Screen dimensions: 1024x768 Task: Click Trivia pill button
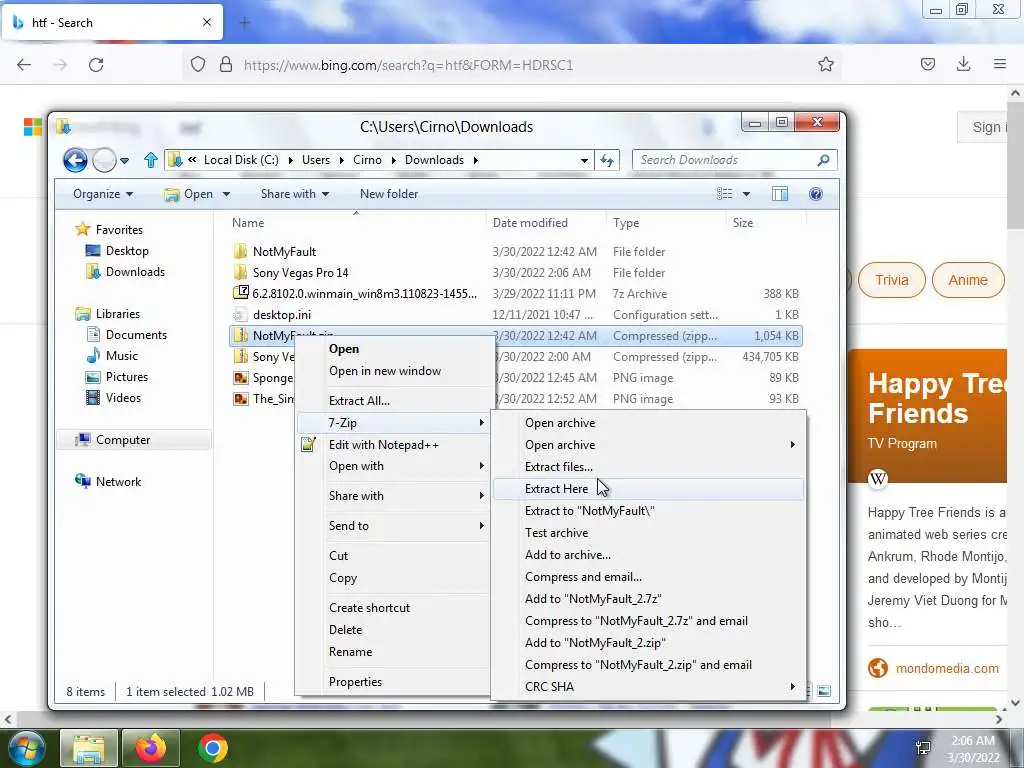tap(891, 280)
